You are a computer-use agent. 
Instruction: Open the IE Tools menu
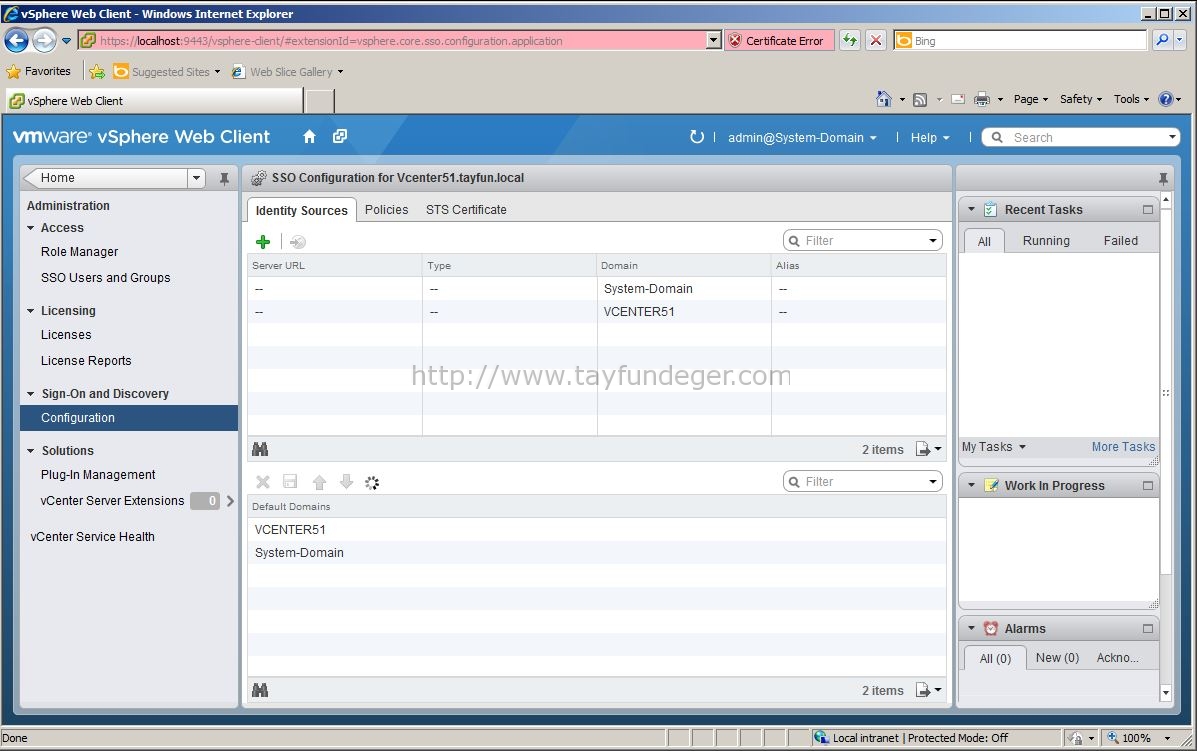point(1131,99)
